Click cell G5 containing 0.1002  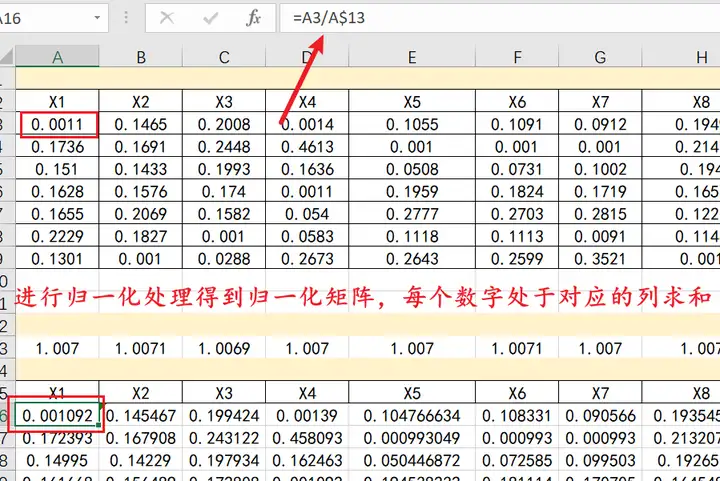click(600, 169)
